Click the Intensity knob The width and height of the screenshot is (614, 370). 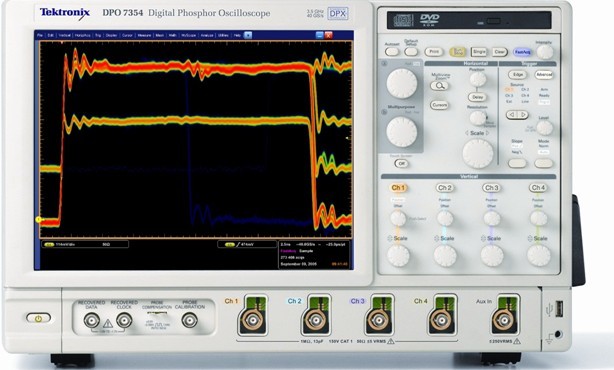544,52
